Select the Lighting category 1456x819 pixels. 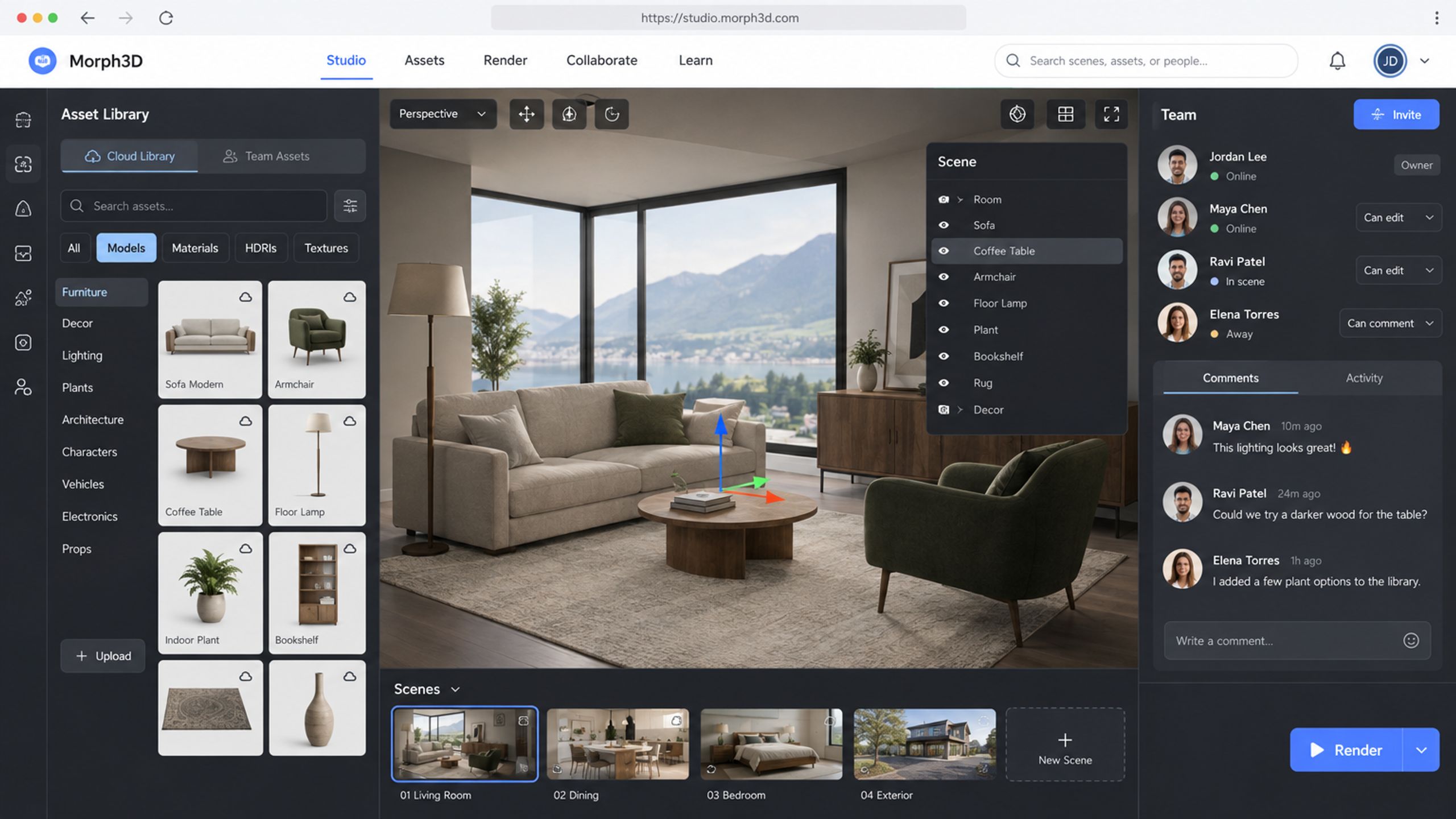coord(82,355)
